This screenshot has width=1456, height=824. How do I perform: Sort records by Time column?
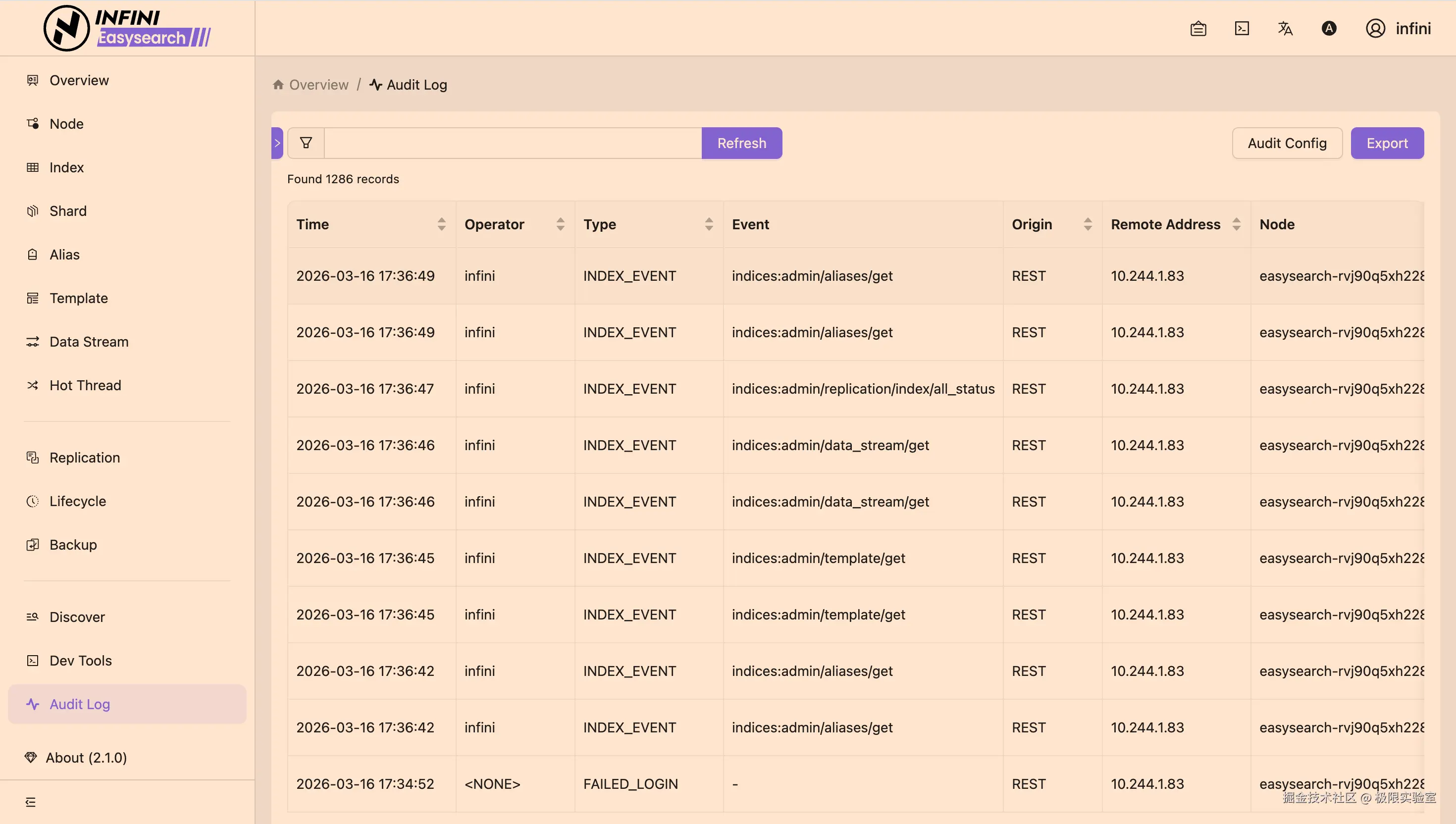point(441,224)
